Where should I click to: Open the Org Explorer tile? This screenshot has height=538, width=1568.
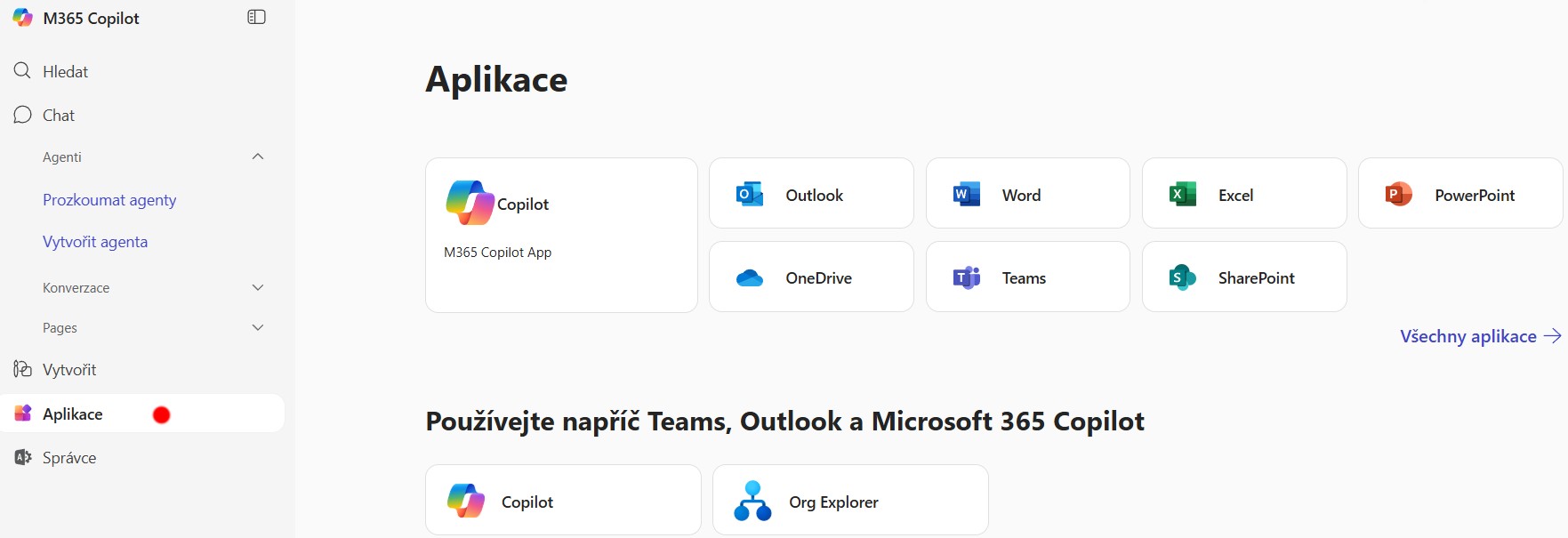point(850,500)
